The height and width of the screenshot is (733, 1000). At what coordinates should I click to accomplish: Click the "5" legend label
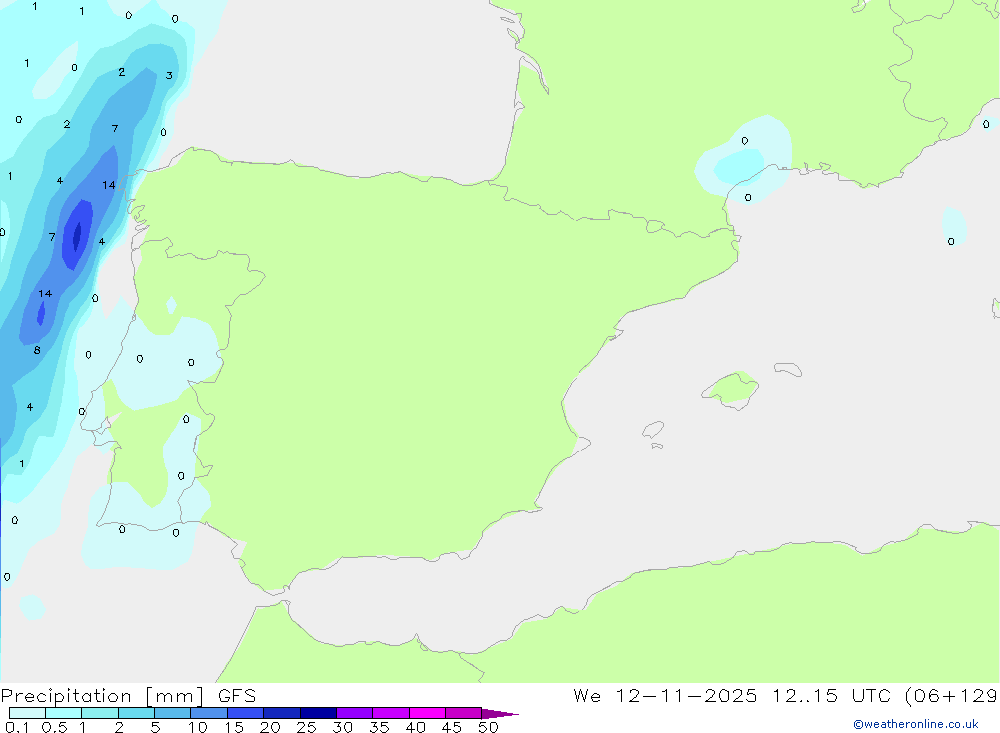tap(155, 727)
